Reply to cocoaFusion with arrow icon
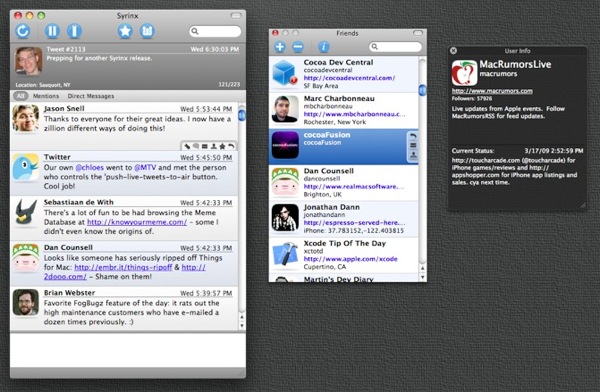 pyautogui.click(x=413, y=136)
